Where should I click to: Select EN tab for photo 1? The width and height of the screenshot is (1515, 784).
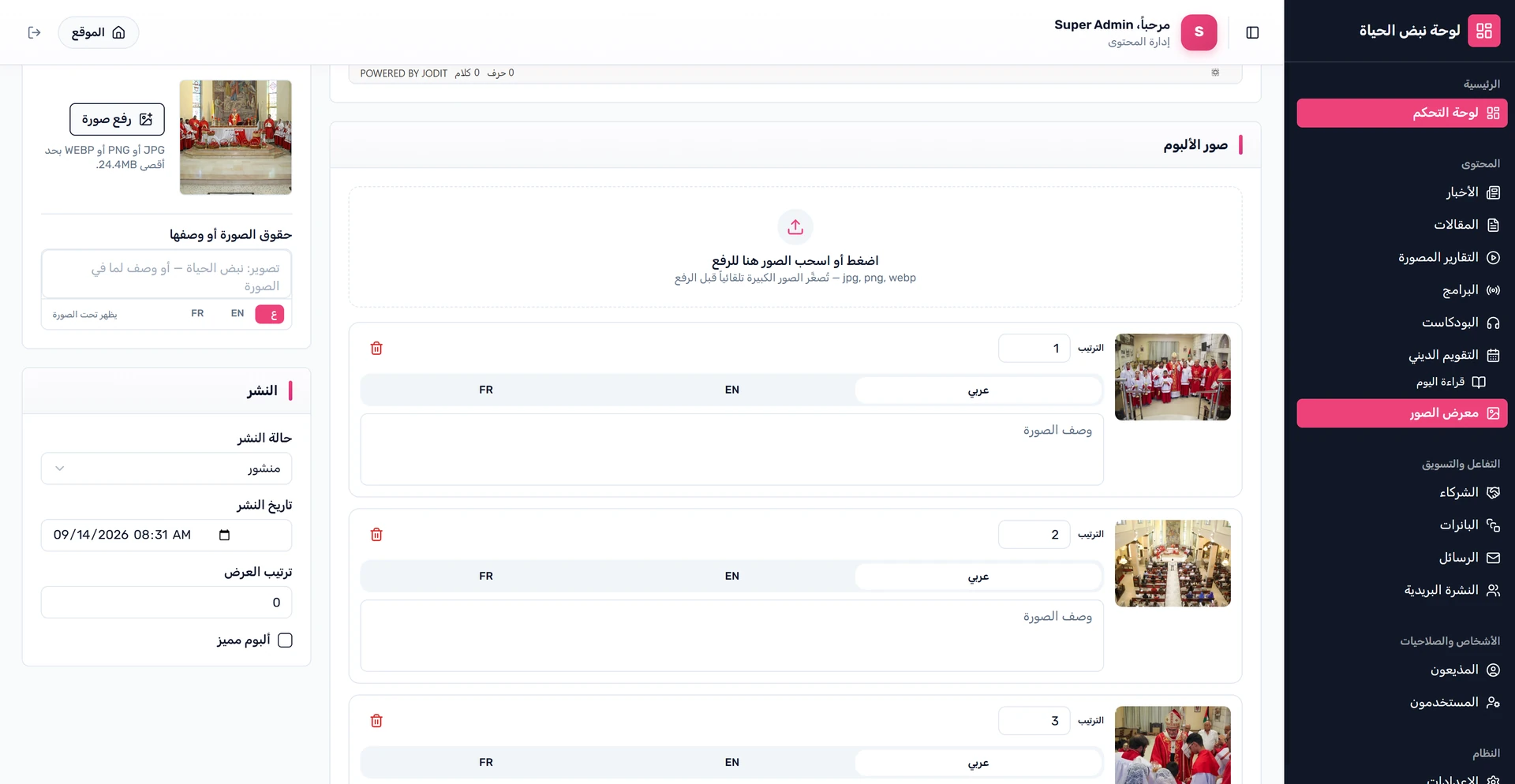point(732,390)
